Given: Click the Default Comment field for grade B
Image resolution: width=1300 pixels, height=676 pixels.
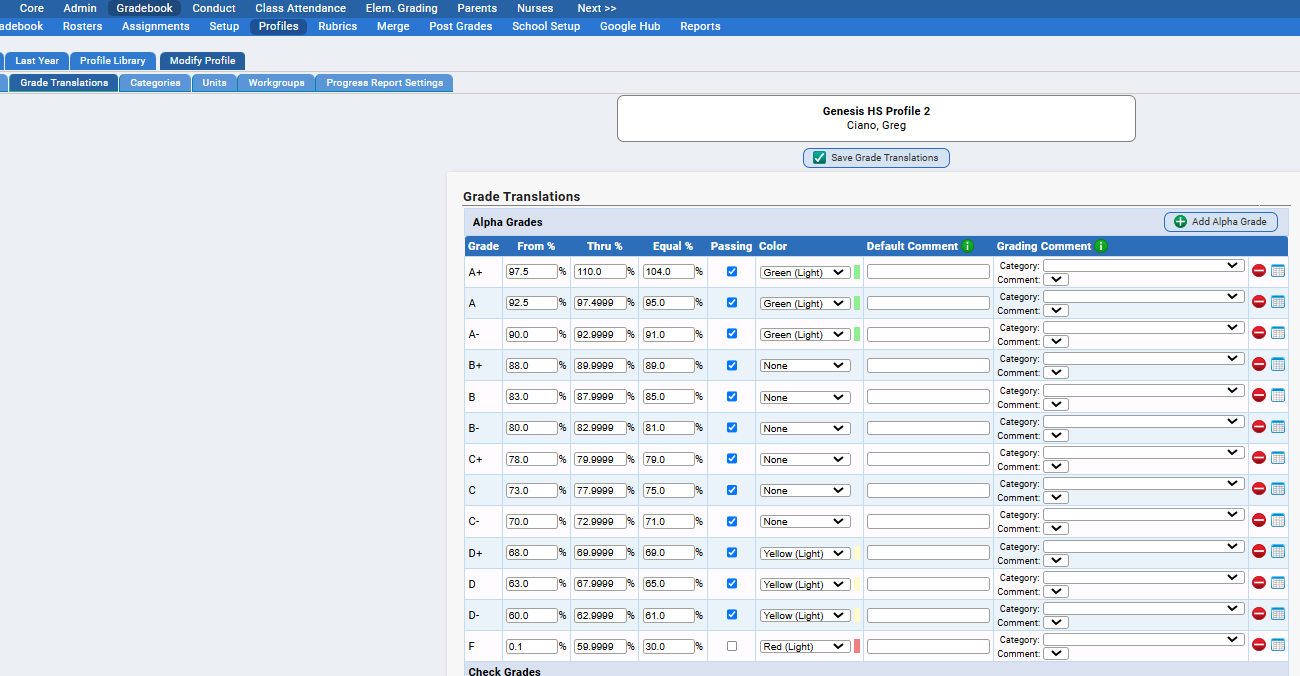Looking at the screenshot, I should click(x=928, y=397).
